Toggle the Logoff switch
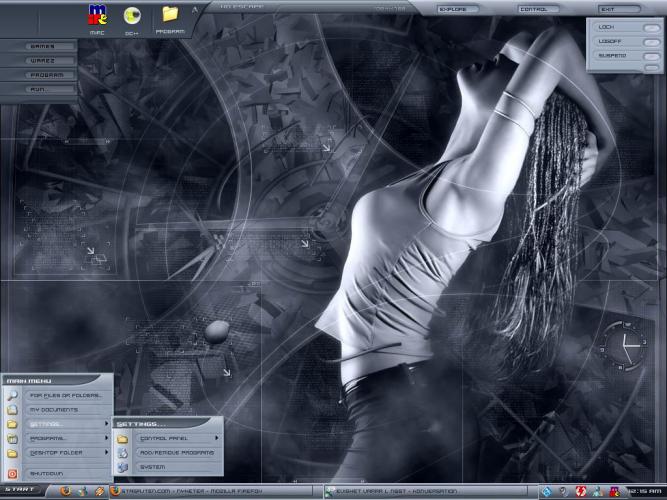 651,41
